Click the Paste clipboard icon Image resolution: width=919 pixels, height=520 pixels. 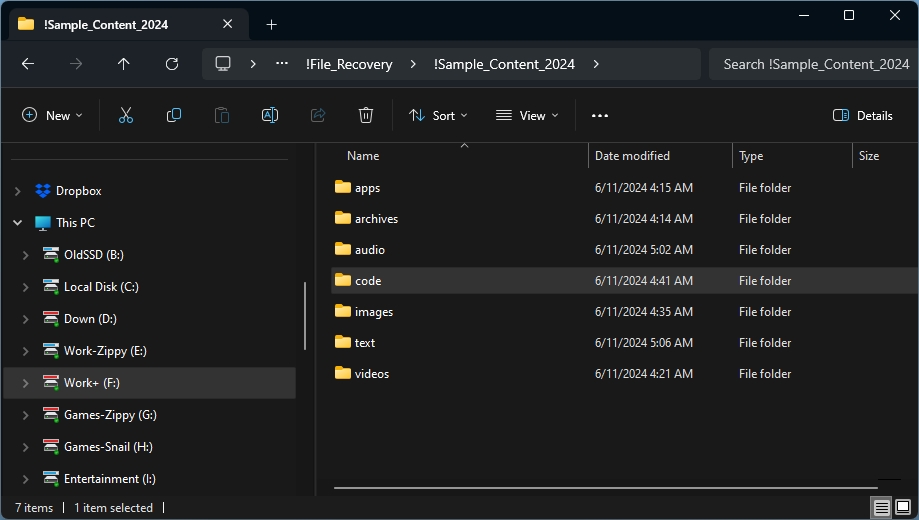[x=222, y=115]
